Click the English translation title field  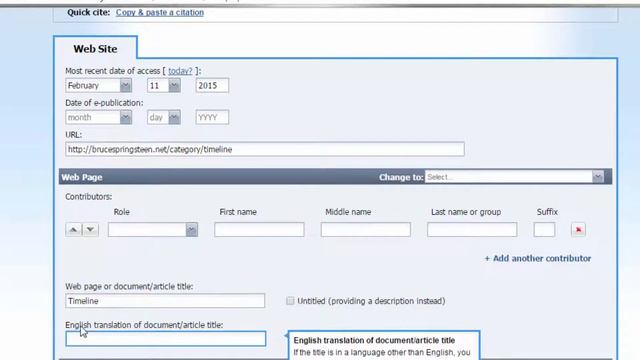(166, 339)
